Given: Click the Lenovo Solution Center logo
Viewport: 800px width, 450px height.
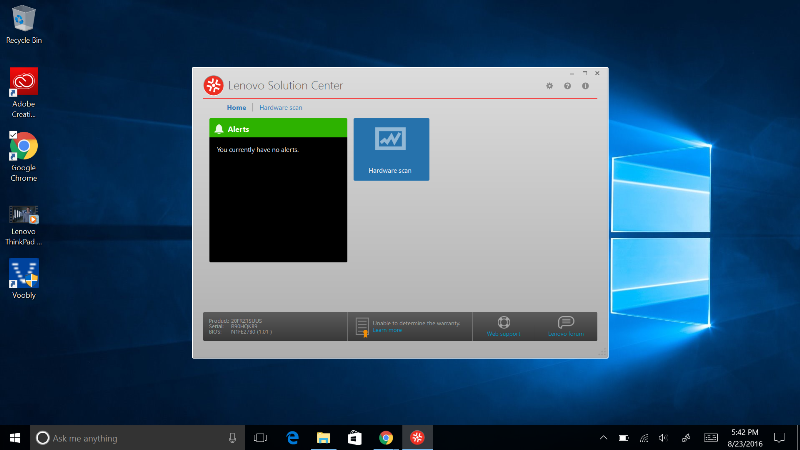Looking at the screenshot, I should [x=213, y=85].
